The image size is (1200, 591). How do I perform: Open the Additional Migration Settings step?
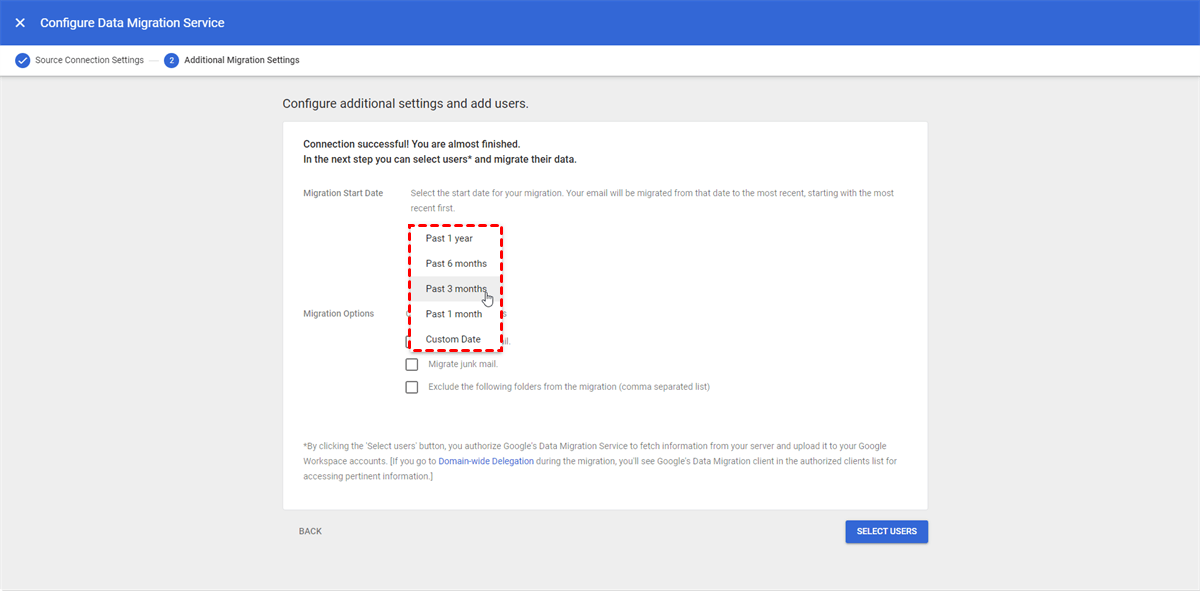pyautogui.click(x=241, y=60)
